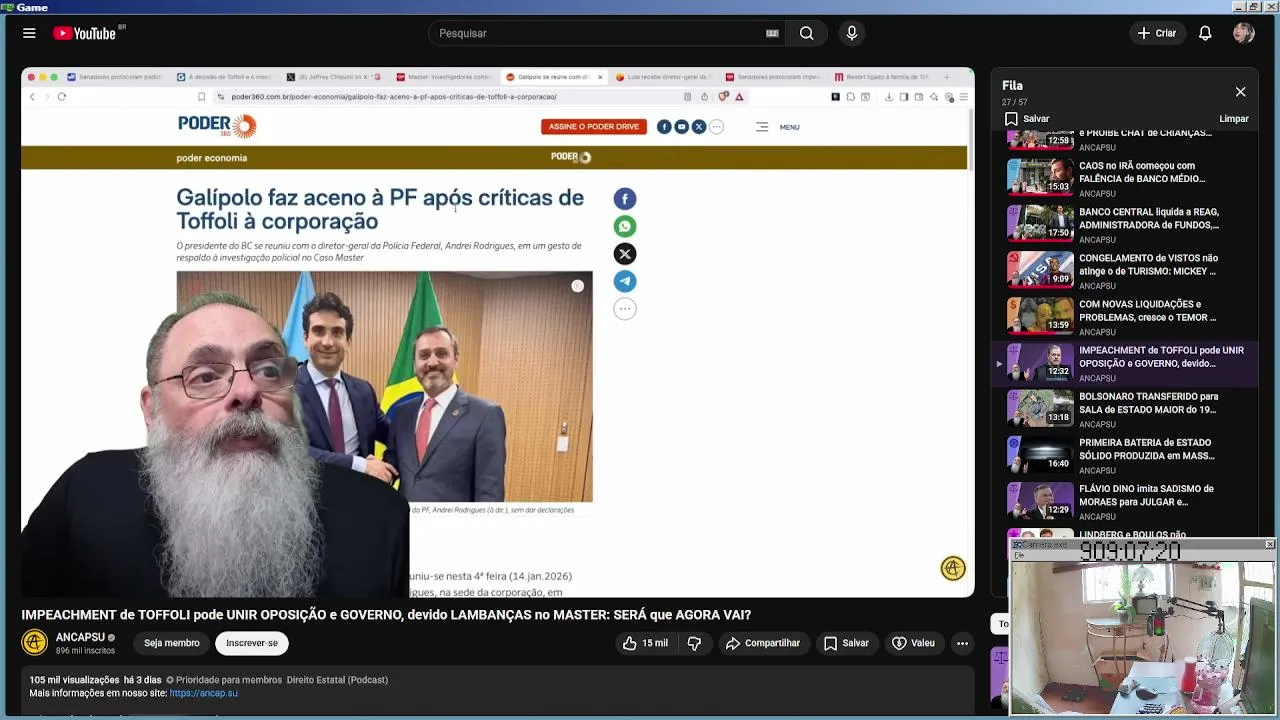Click the Facebook share icon in article

625,199
